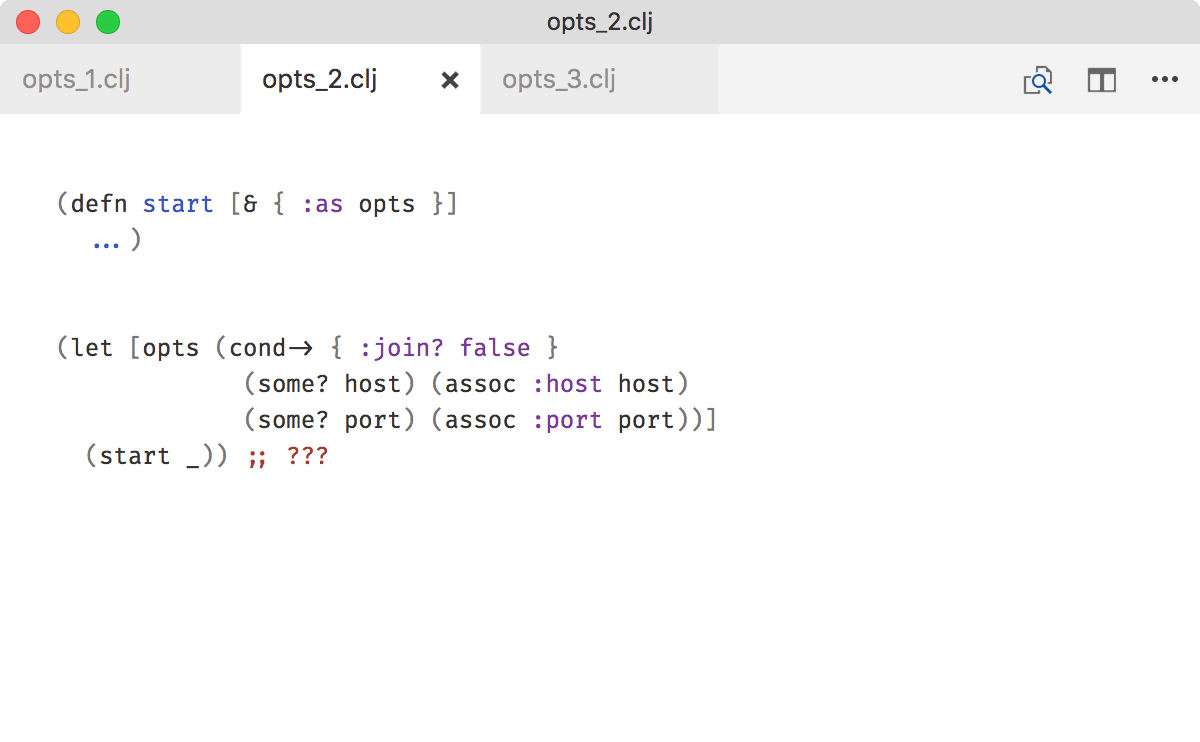Click the ':as' keyword in defn line
This screenshot has height=742, width=1200.
coord(322,204)
